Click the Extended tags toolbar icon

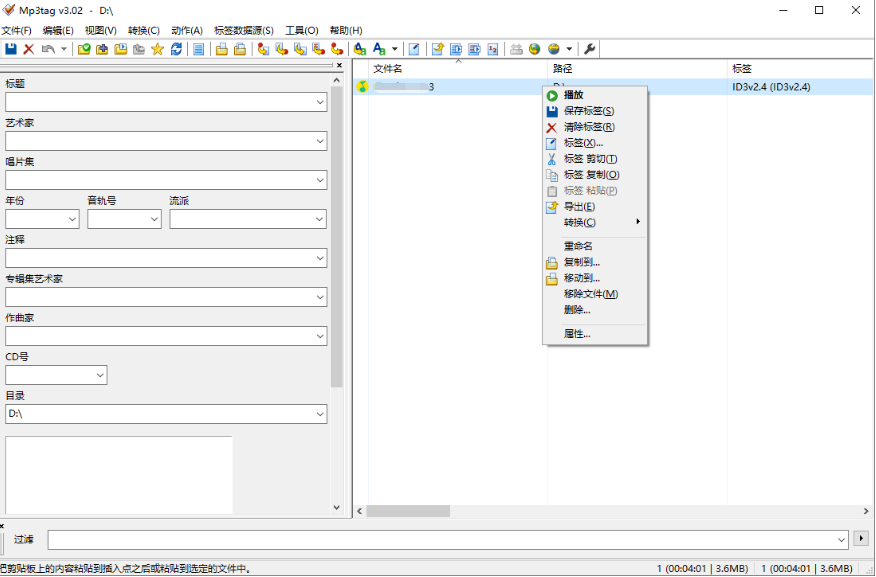(x=414, y=49)
